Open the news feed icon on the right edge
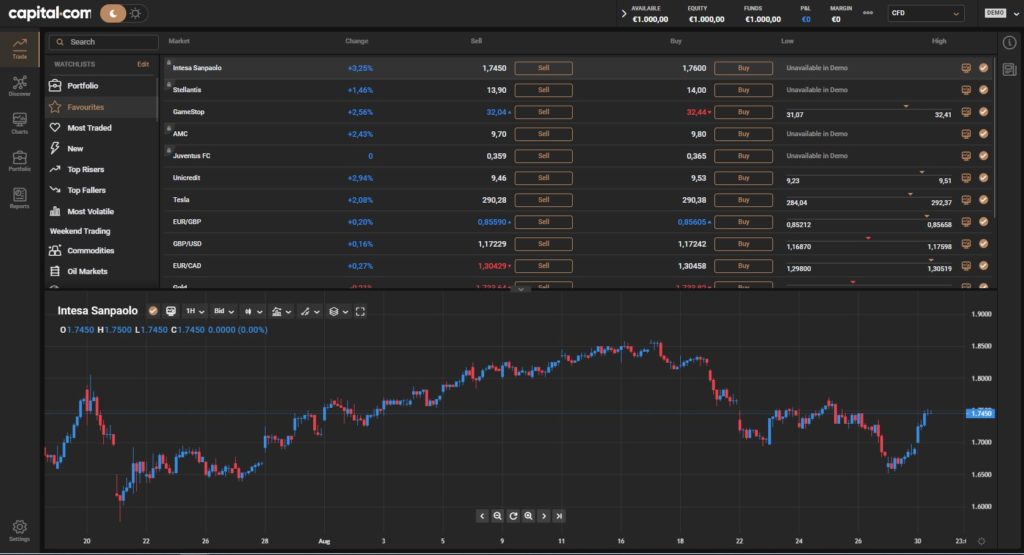This screenshot has width=1024, height=555. click(x=1009, y=69)
